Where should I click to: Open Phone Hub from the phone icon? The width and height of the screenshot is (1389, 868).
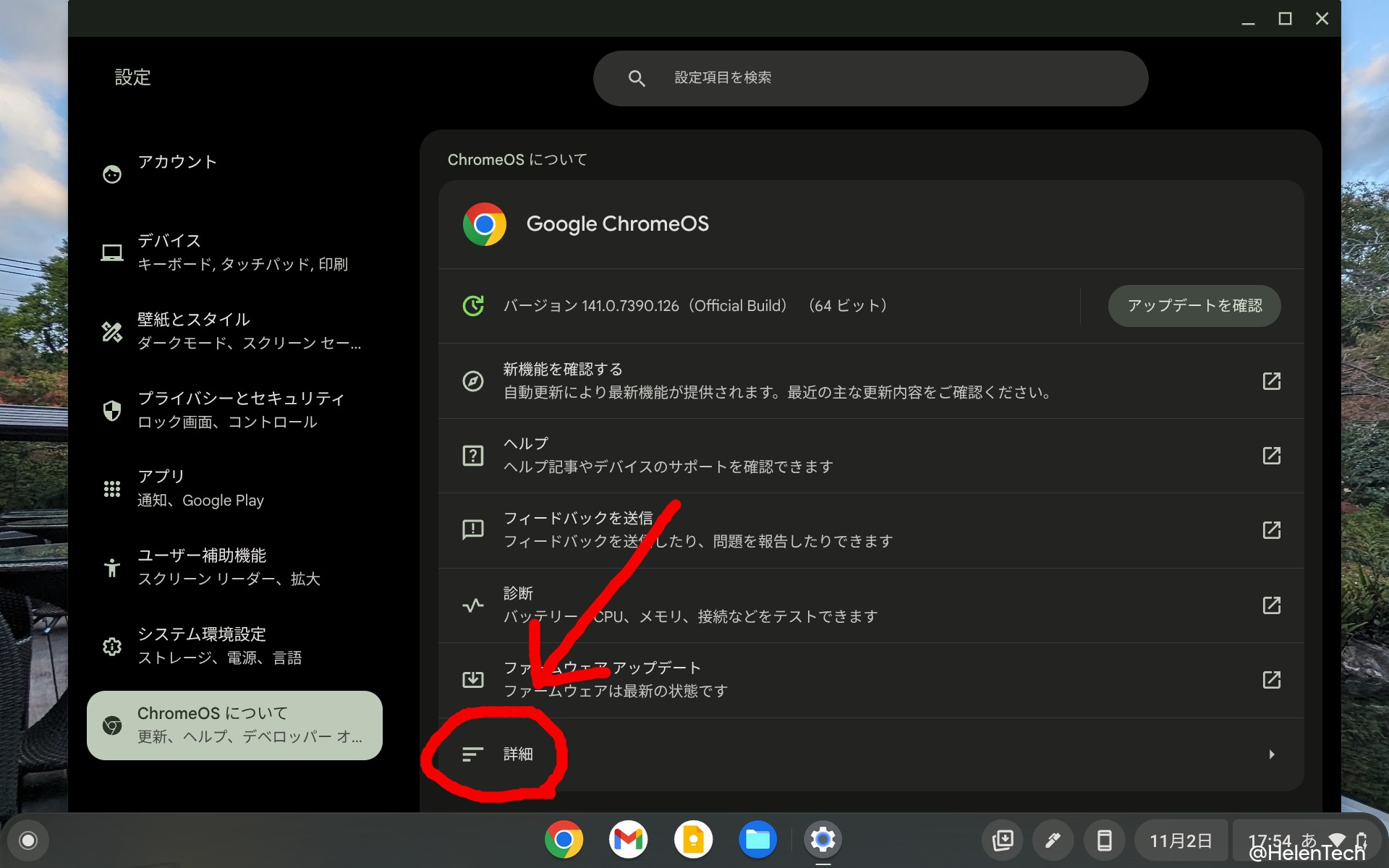(x=1105, y=840)
